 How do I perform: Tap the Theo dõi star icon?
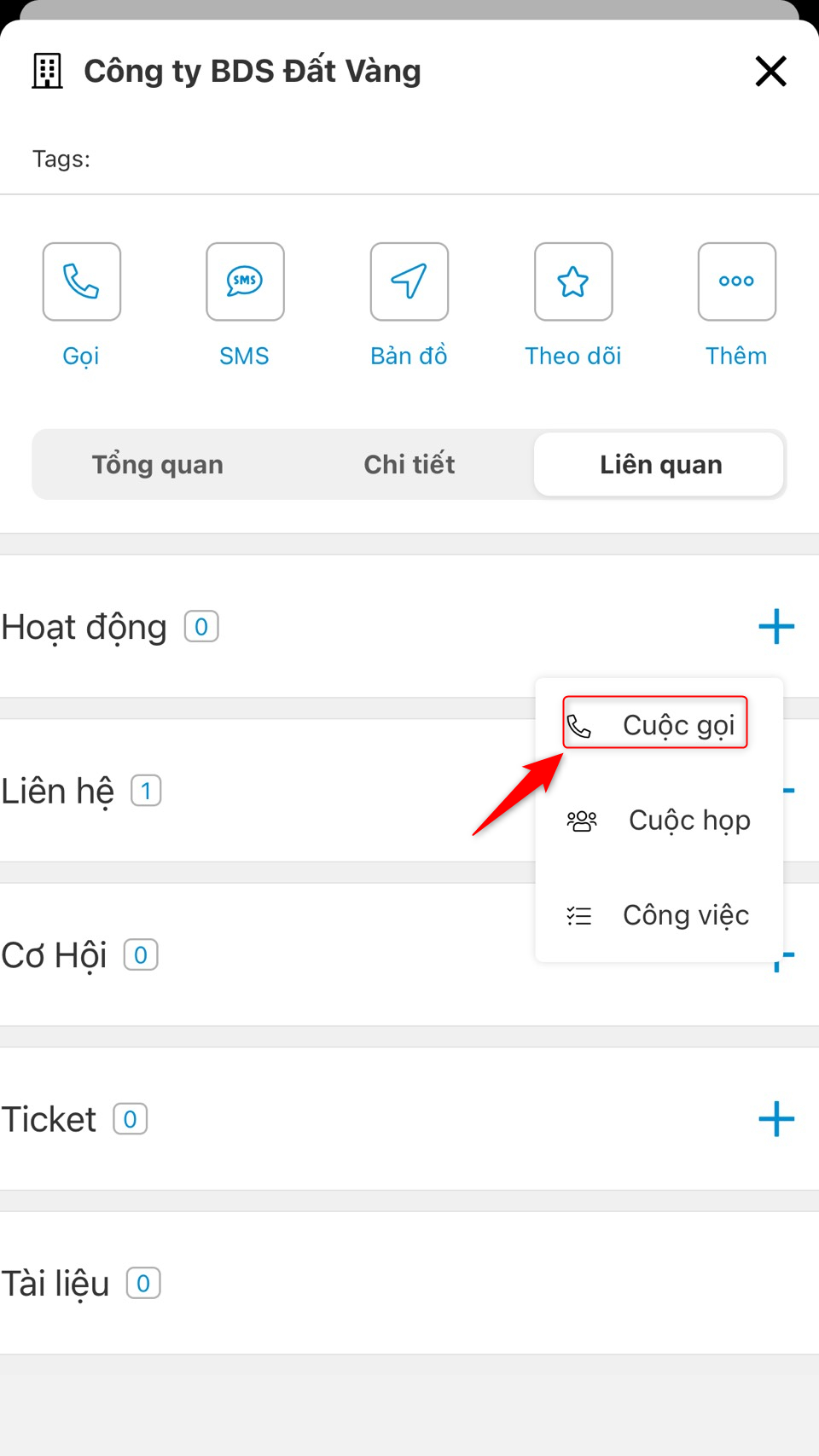click(573, 281)
